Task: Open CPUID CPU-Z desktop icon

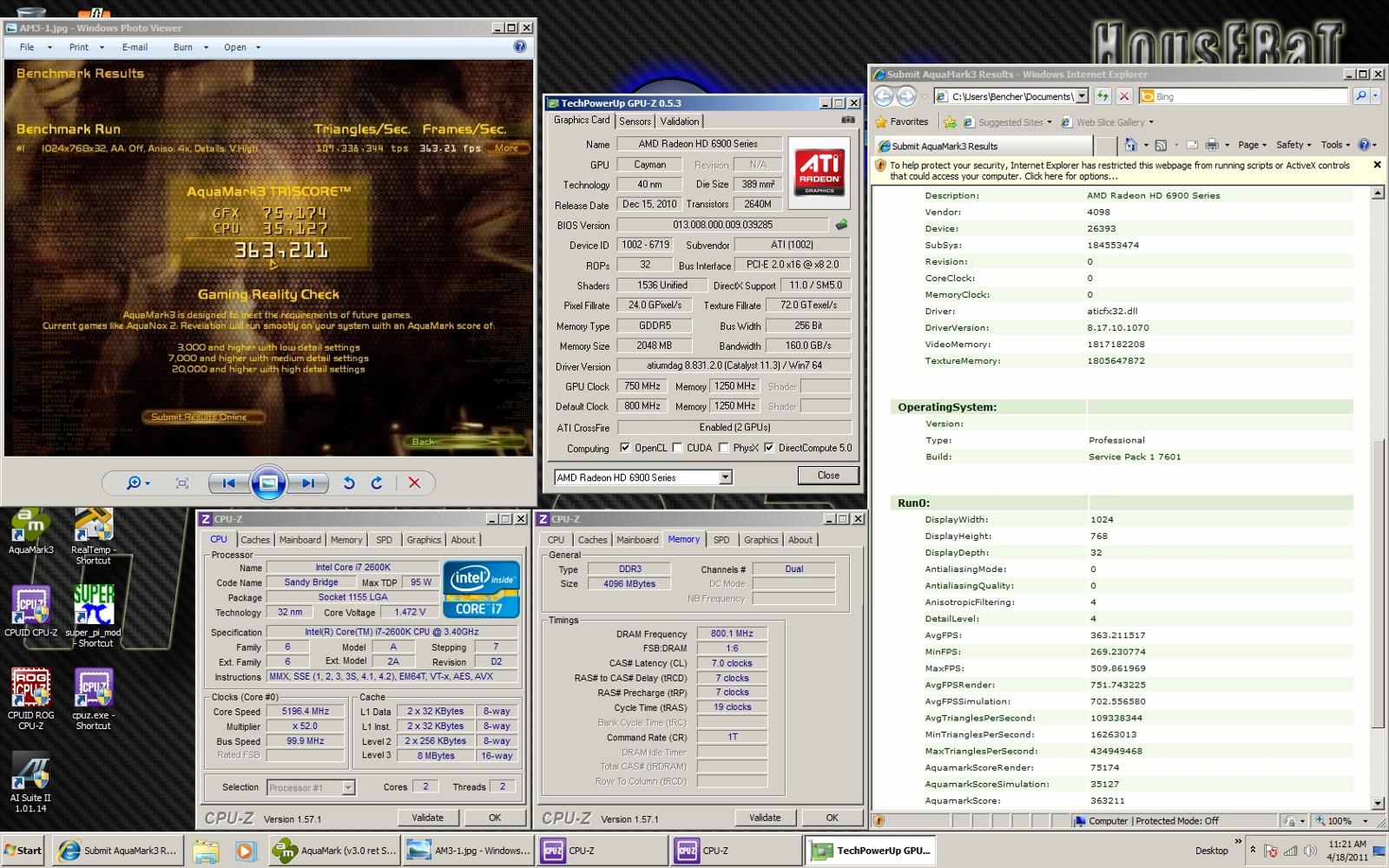Action: [30, 612]
